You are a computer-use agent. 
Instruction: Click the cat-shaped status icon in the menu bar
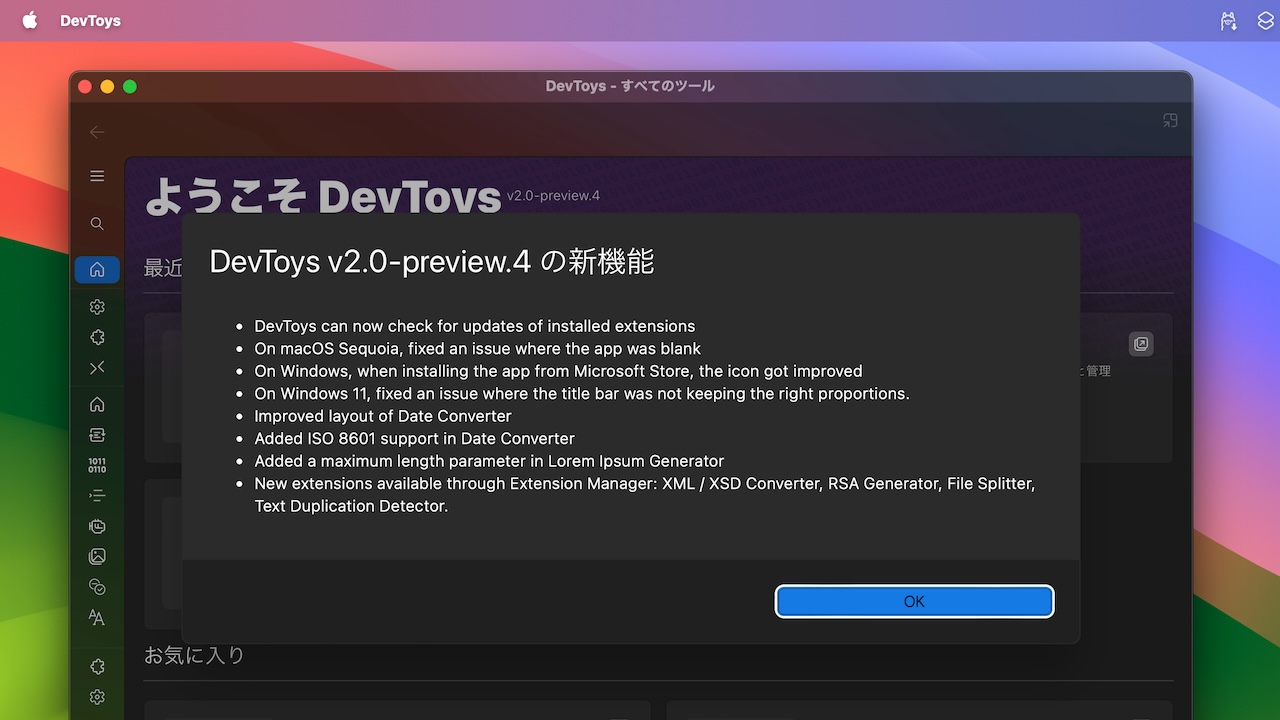(x=1229, y=21)
